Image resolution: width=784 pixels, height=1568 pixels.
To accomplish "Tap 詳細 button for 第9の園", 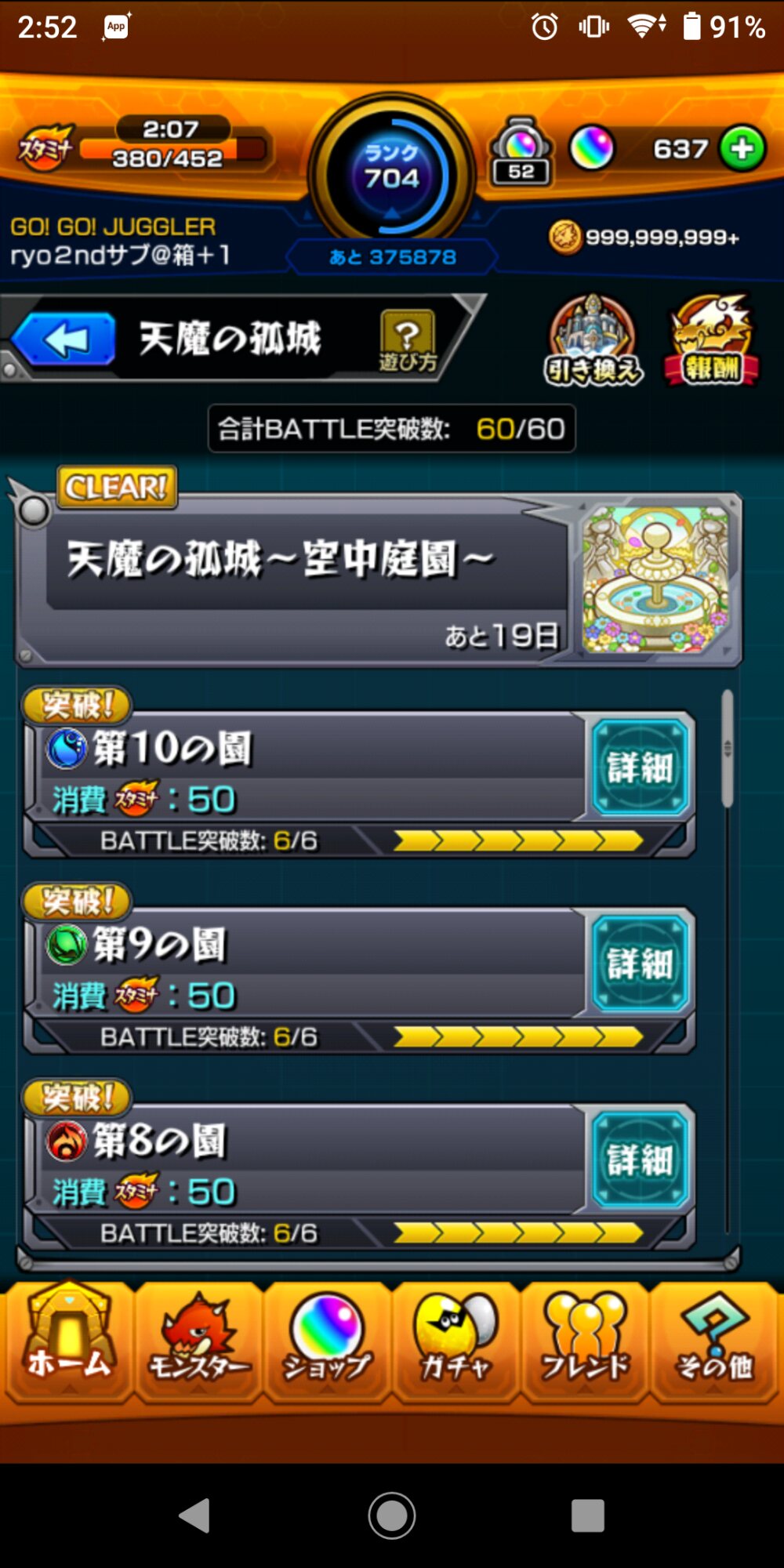I will [x=640, y=964].
